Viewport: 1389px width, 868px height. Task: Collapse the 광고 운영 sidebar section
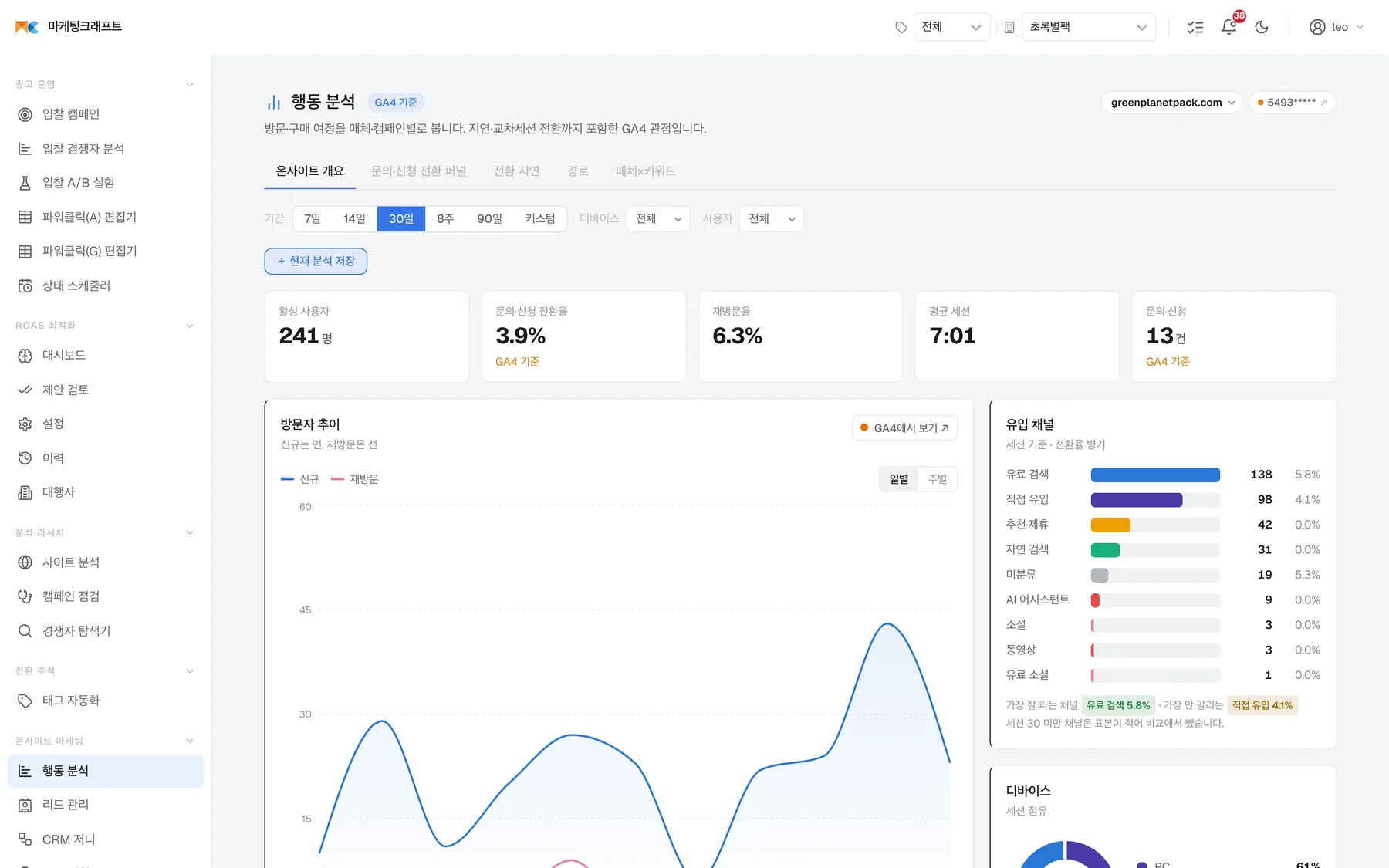(x=190, y=85)
